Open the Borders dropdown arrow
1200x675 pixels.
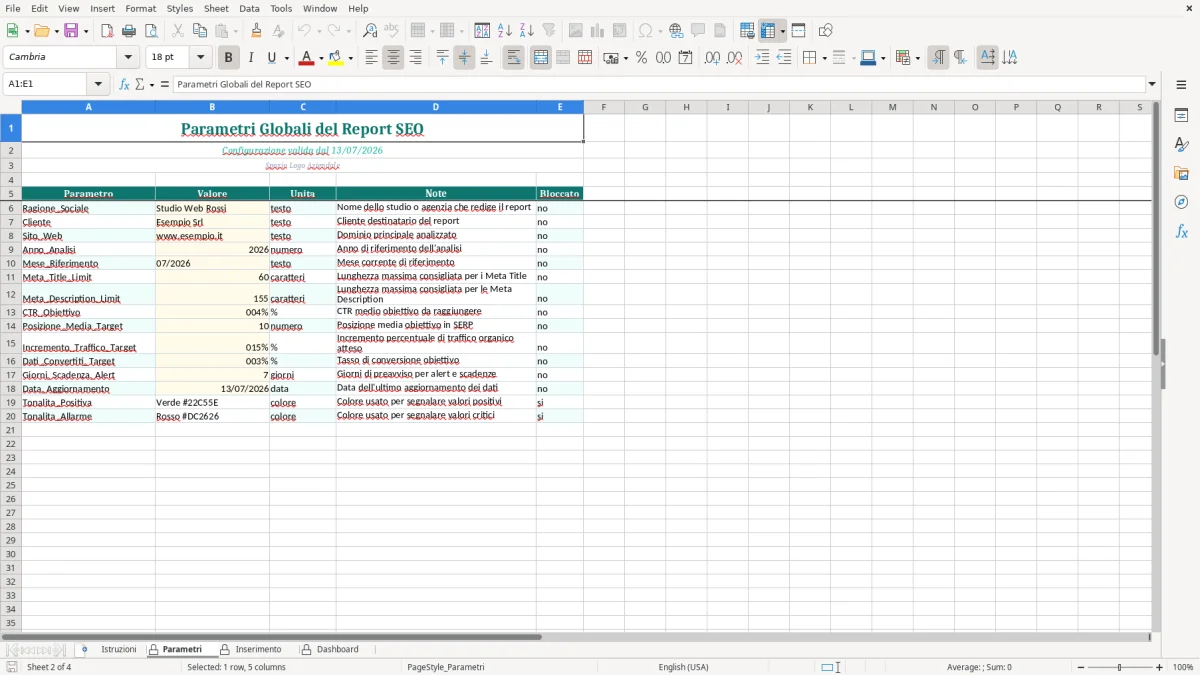tap(824, 58)
